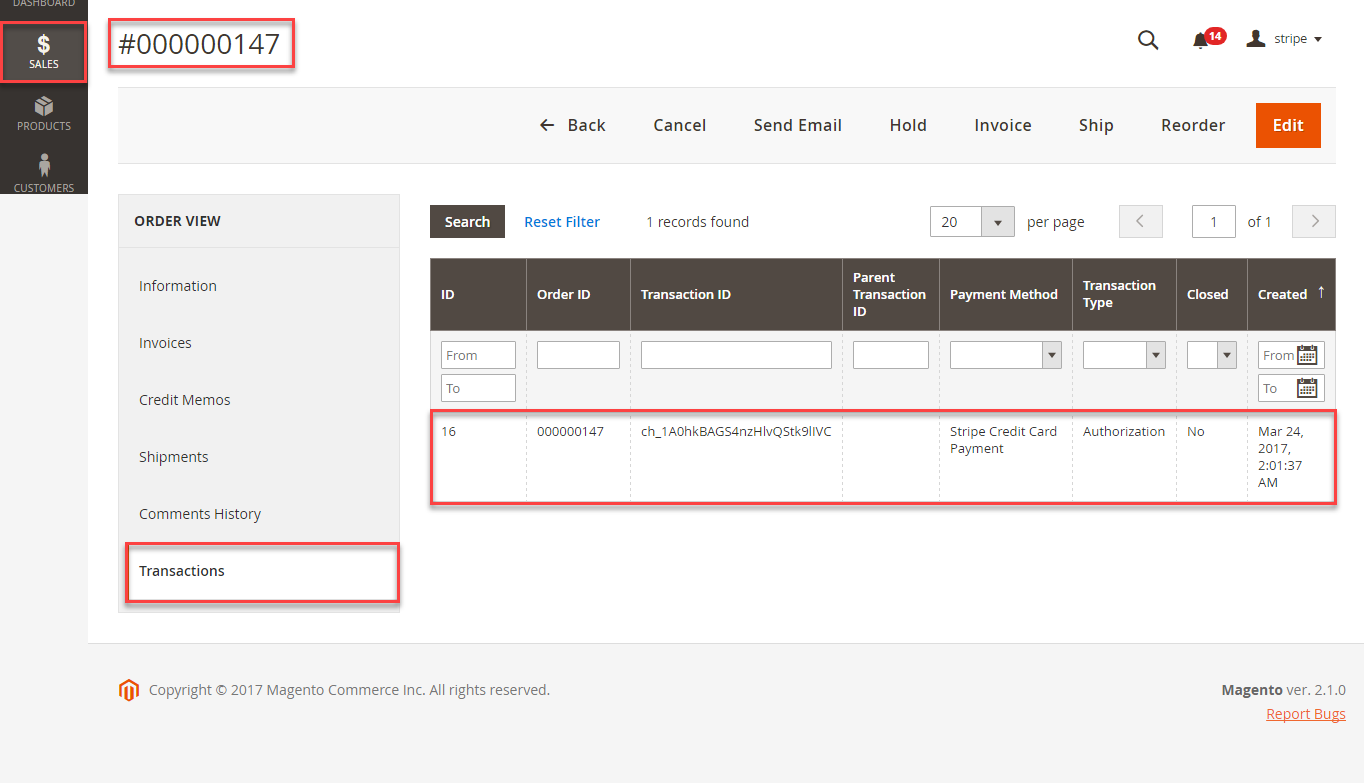This screenshot has width=1364, height=783.
Task: Open the Customers section icon
Action: [43, 172]
